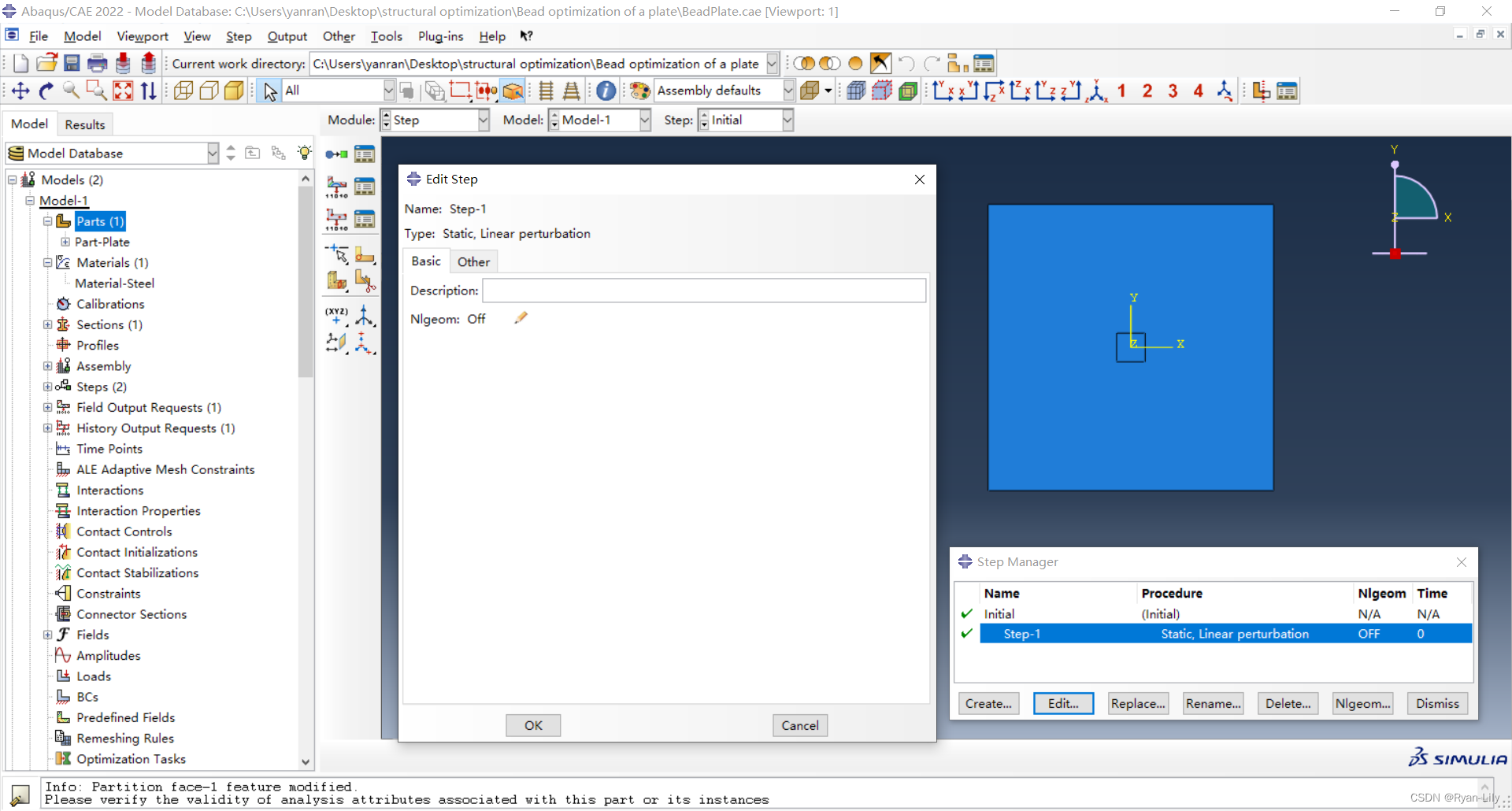Open the Step Manager icon beside Create Step
Image resolution: width=1512 pixels, height=811 pixels.
365,154
